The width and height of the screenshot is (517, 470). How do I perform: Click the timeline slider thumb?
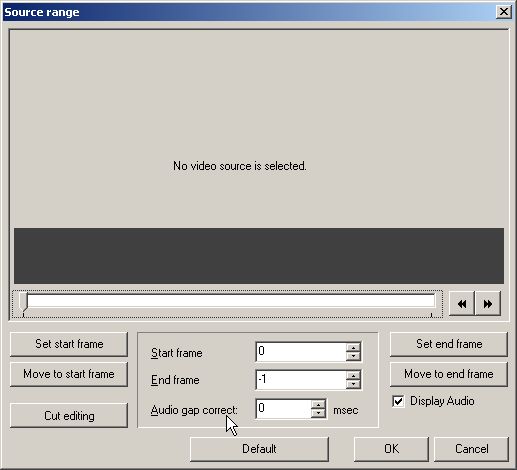(23, 303)
